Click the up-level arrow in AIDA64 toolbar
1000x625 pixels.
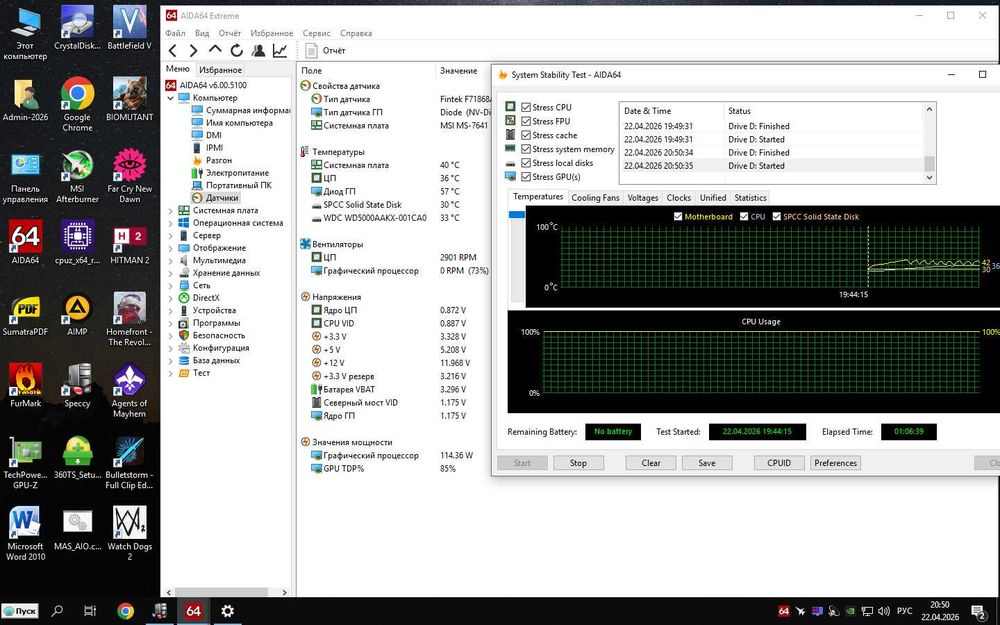(215, 50)
